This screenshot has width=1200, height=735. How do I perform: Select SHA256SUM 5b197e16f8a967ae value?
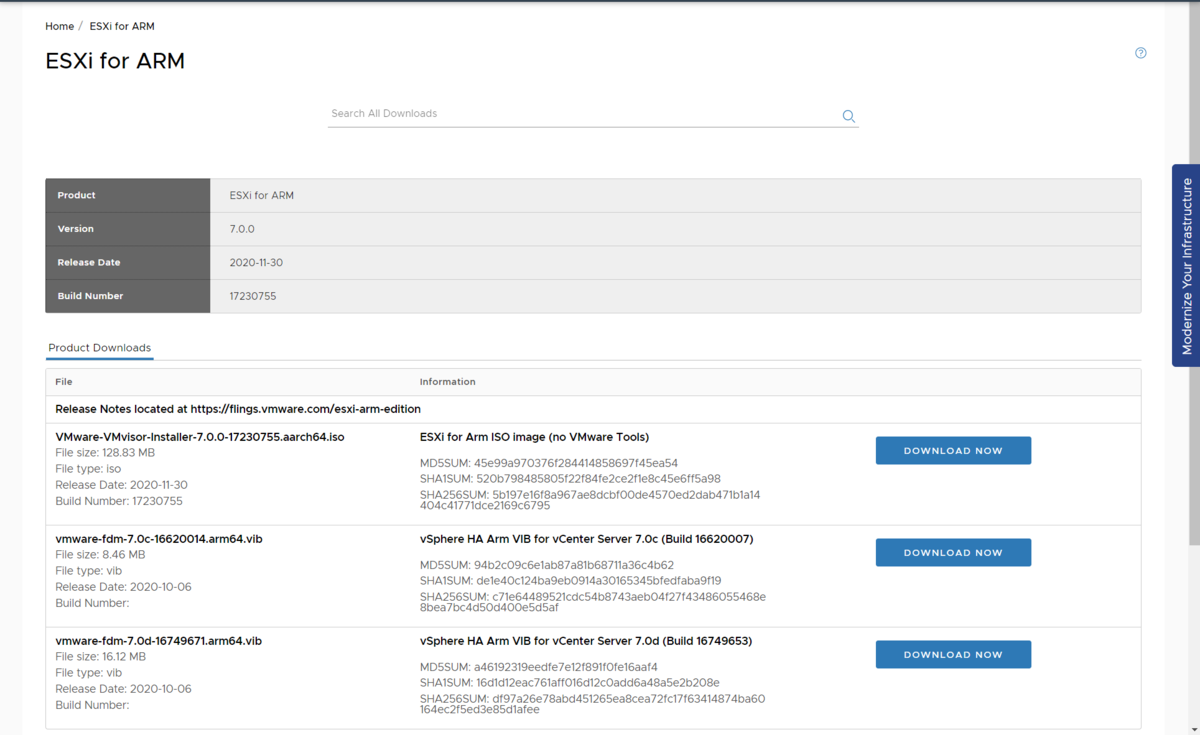590,500
